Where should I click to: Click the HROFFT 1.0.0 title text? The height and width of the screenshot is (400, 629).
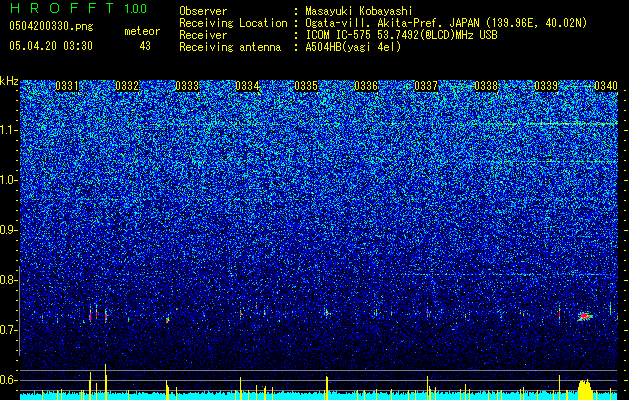[79, 8]
